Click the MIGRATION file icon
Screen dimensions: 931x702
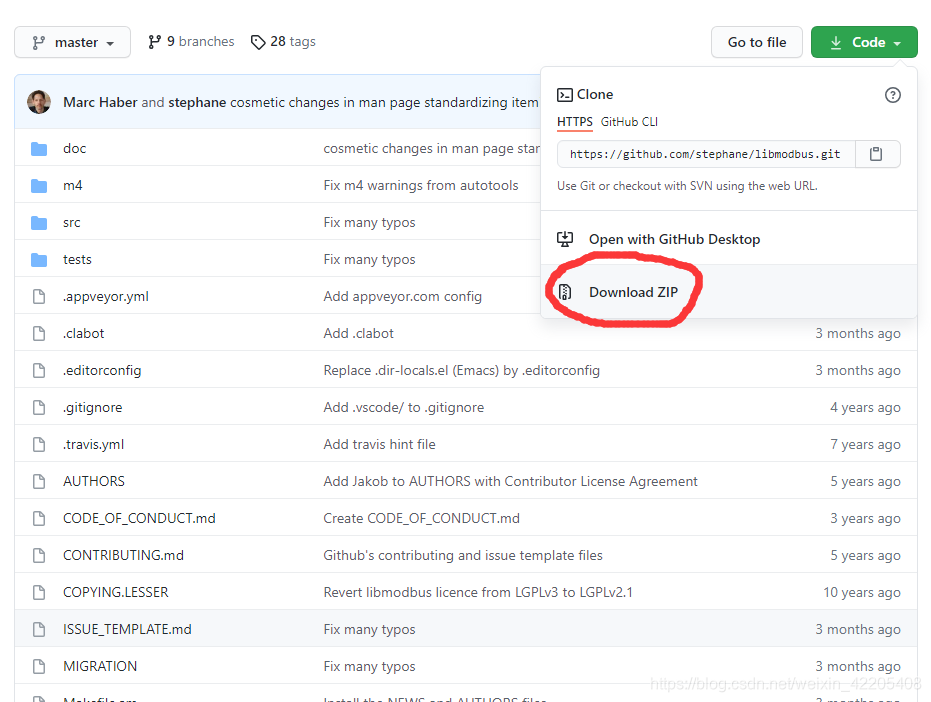coord(39,666)
